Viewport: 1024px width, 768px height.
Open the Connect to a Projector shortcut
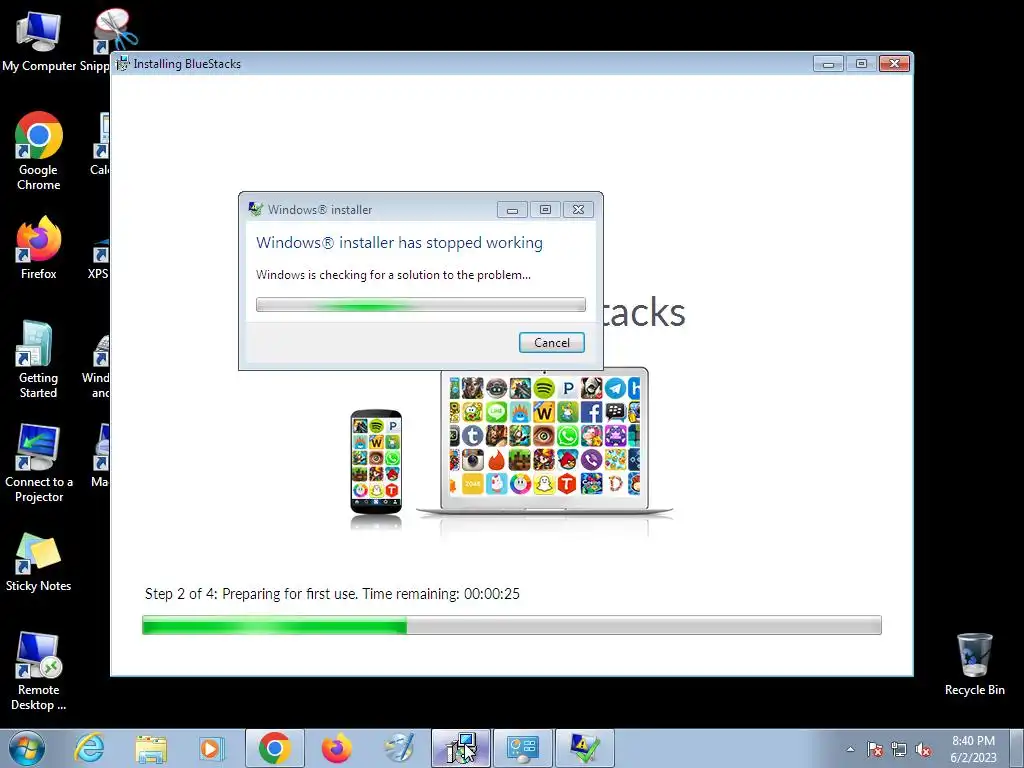click(x=39, y=464)
